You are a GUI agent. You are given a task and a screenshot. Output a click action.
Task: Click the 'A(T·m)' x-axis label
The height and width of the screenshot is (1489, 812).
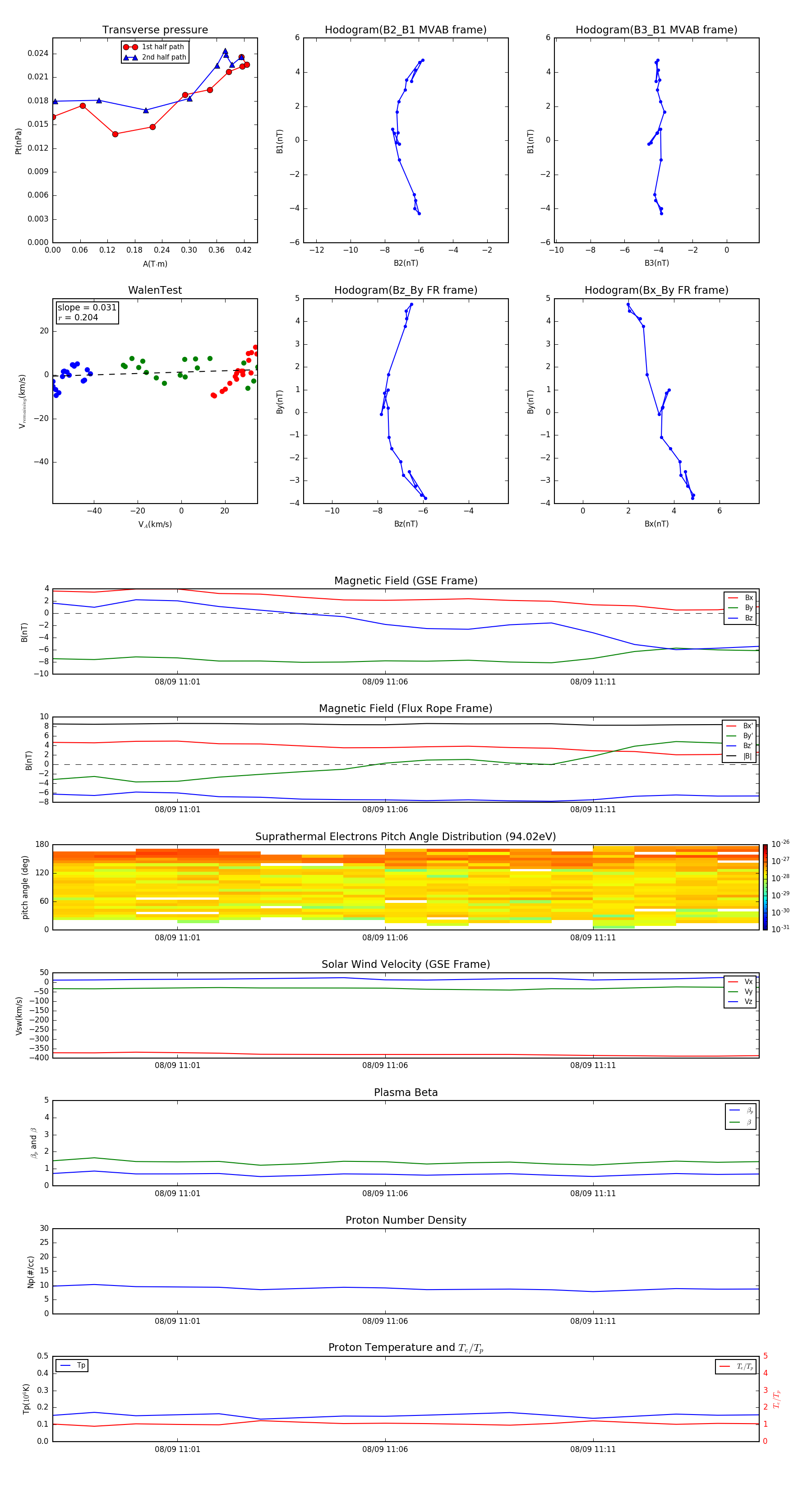click(155, 264)
